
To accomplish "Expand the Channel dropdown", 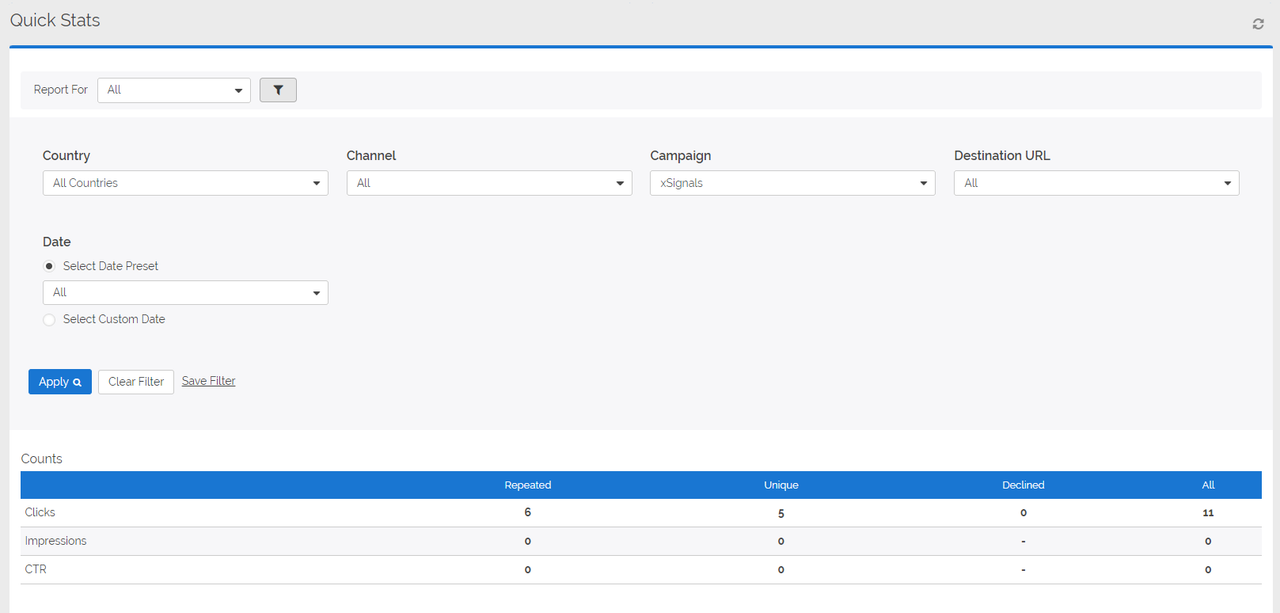I will (490, 183).
